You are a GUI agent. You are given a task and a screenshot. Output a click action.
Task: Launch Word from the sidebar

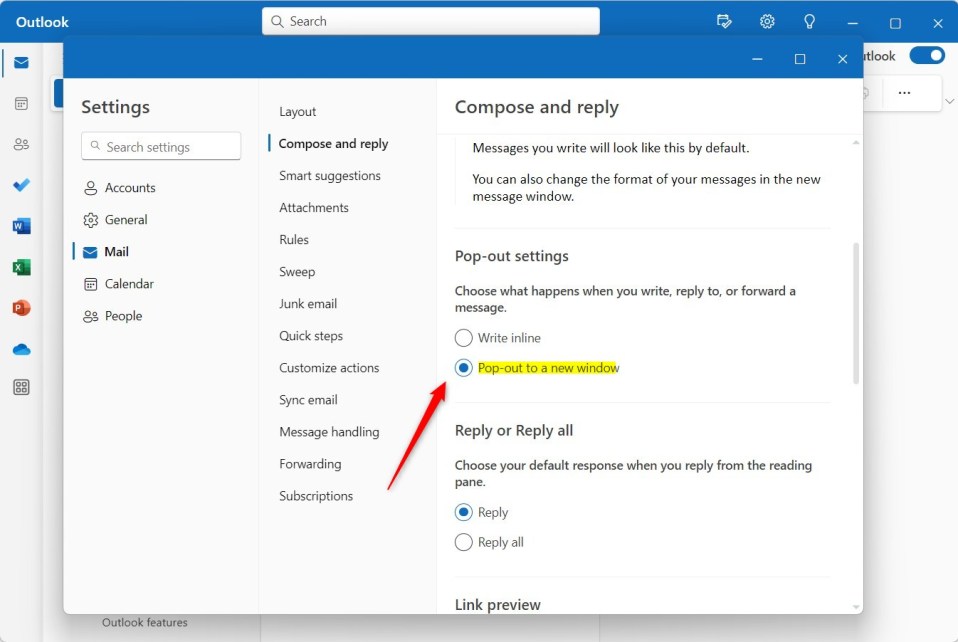click(x=21, y=225)
